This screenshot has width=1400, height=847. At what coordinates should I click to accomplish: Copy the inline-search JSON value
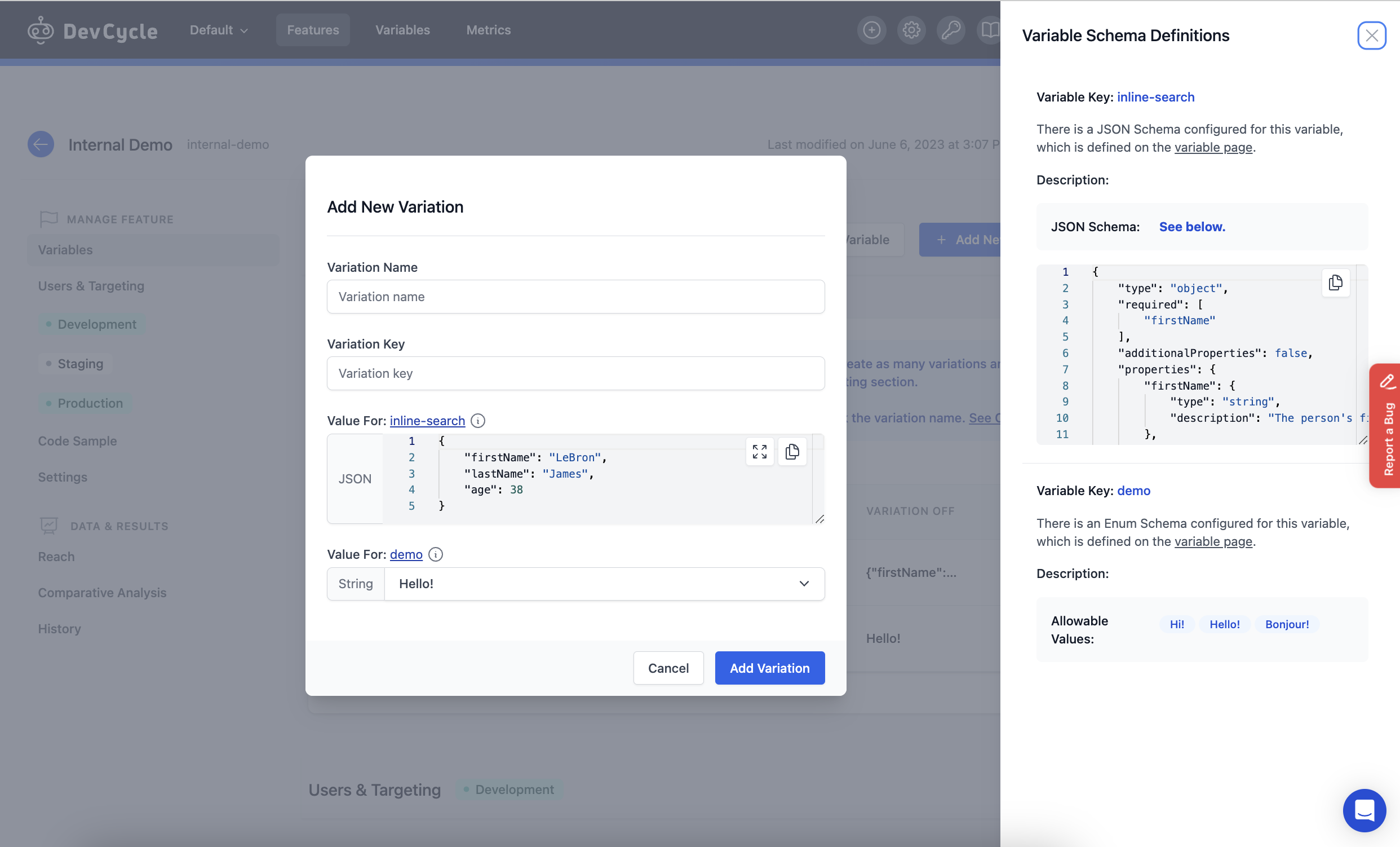coord(792,452)
